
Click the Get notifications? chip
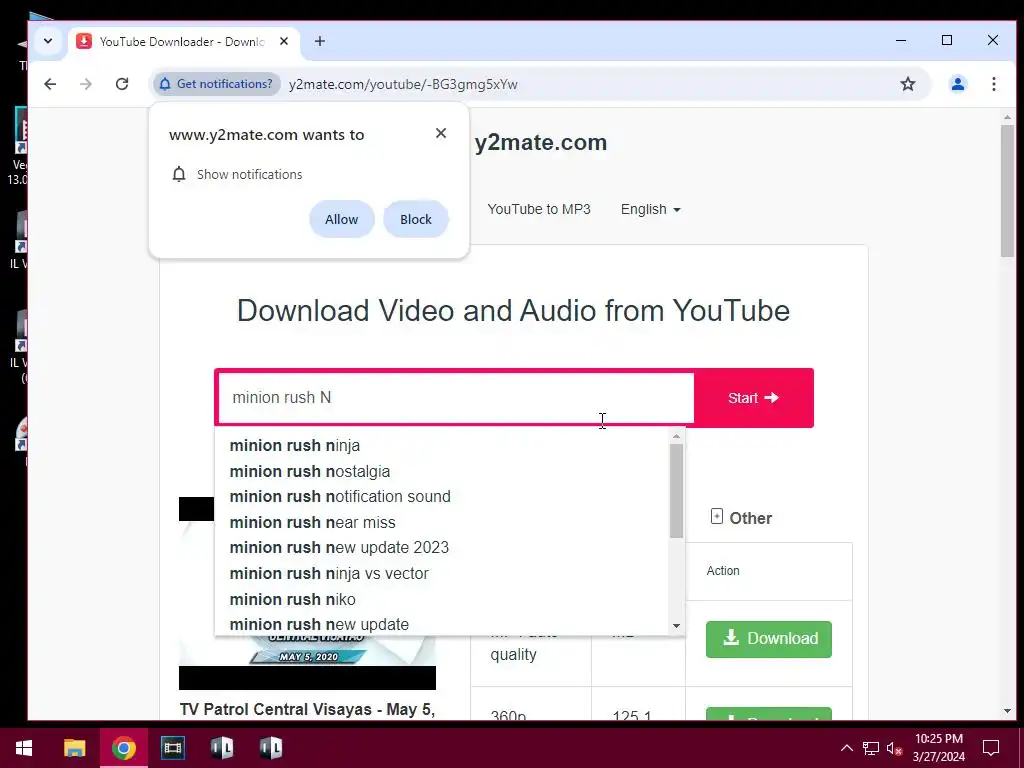click(217, 84)
